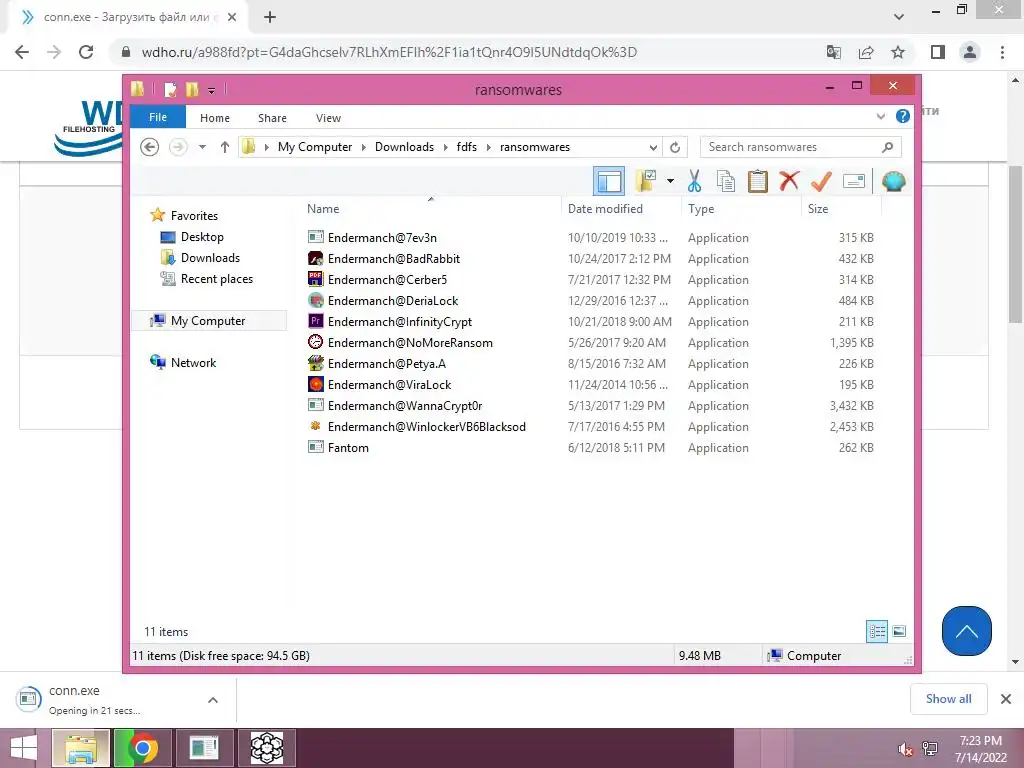
Task: Click fdfs in the address path
Action: (466, 147)
